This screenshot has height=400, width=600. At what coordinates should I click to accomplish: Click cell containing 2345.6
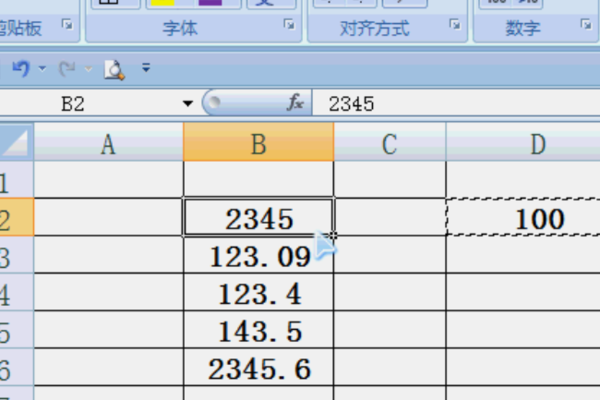259,367
